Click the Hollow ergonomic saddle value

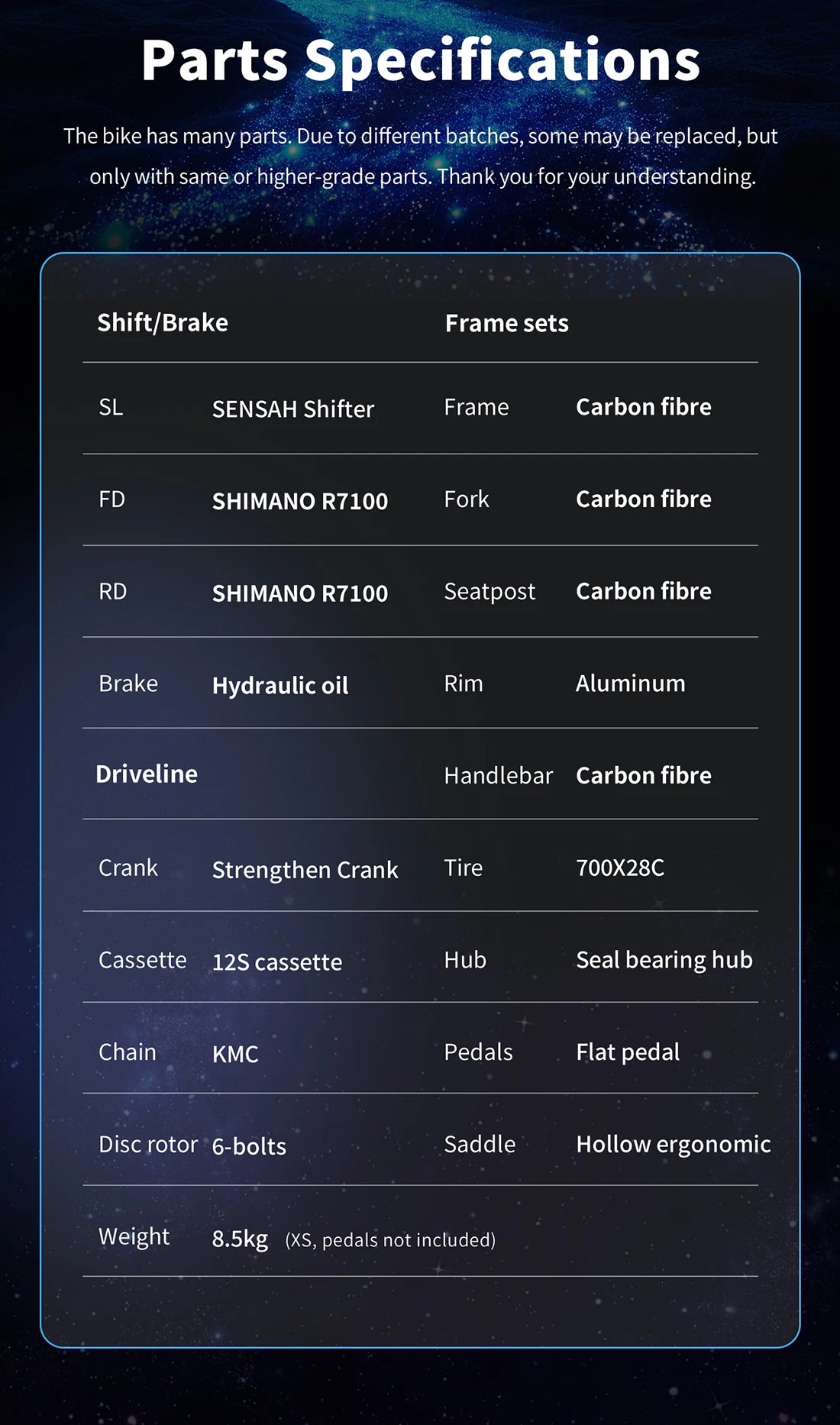[x=673, y=1144]
